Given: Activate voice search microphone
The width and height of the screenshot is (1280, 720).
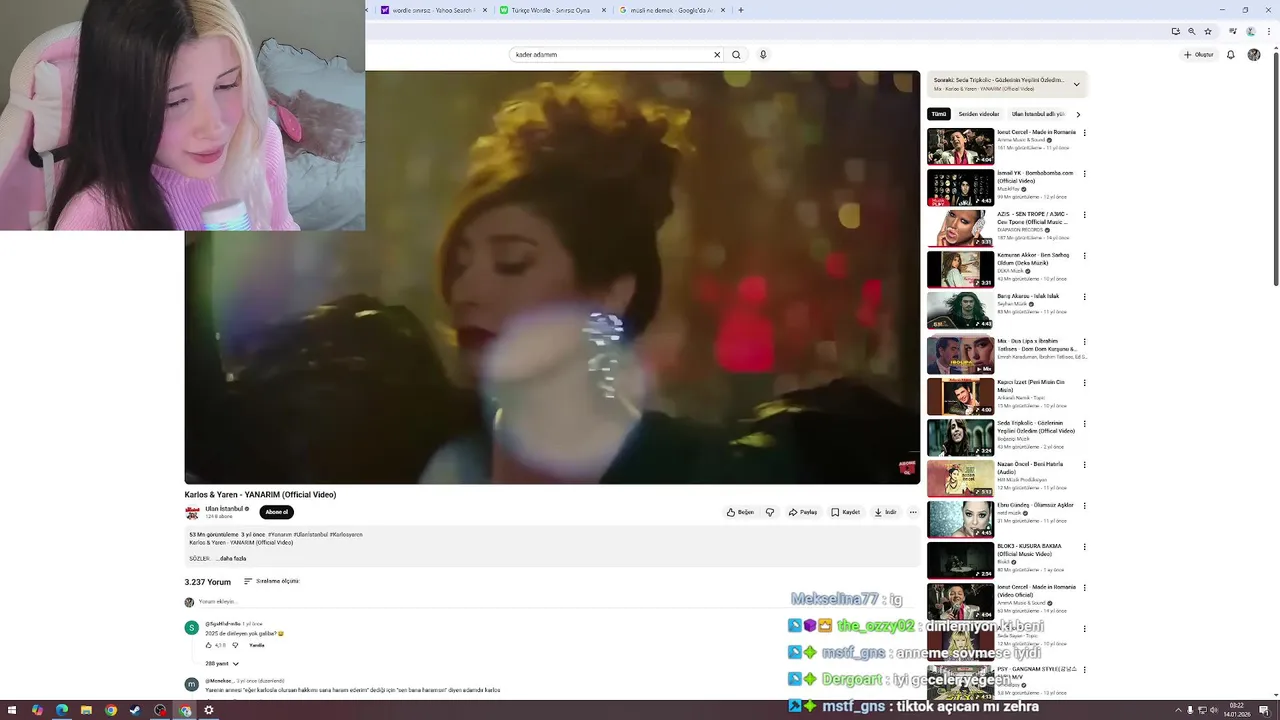Looking at the screenshot, I should pos(763,55).
